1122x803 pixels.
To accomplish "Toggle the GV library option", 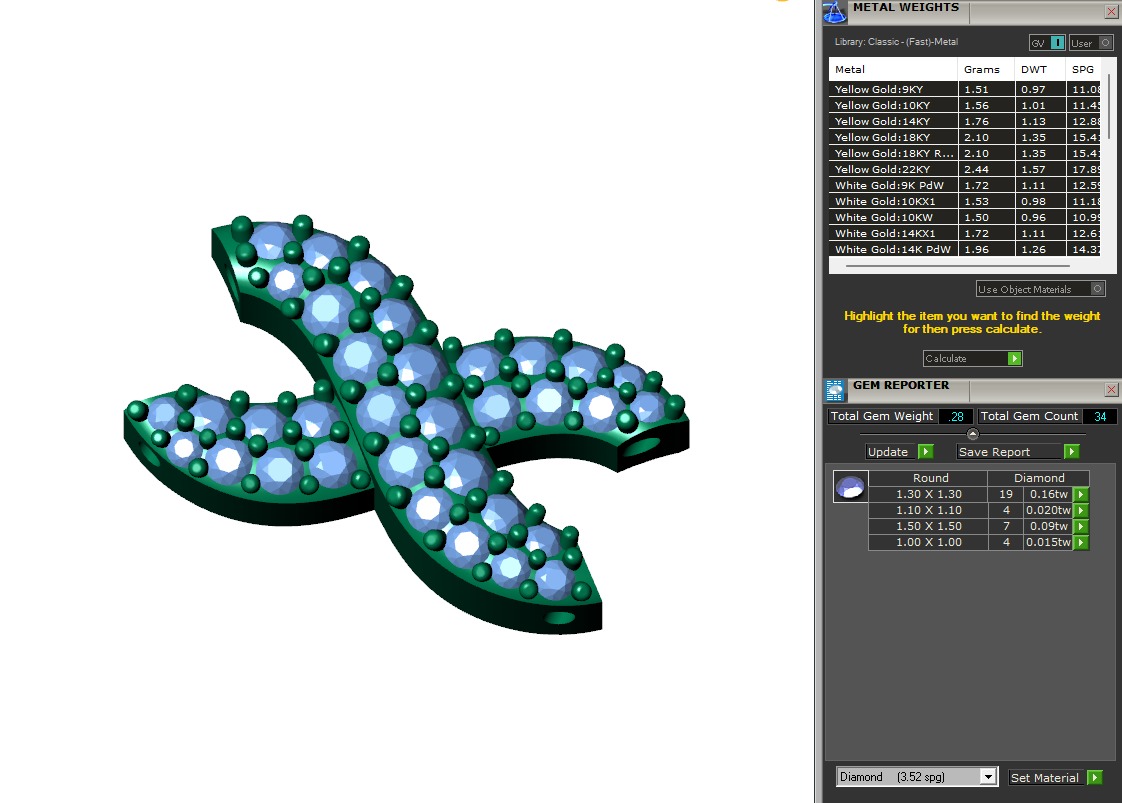I will coord(1047,43).
